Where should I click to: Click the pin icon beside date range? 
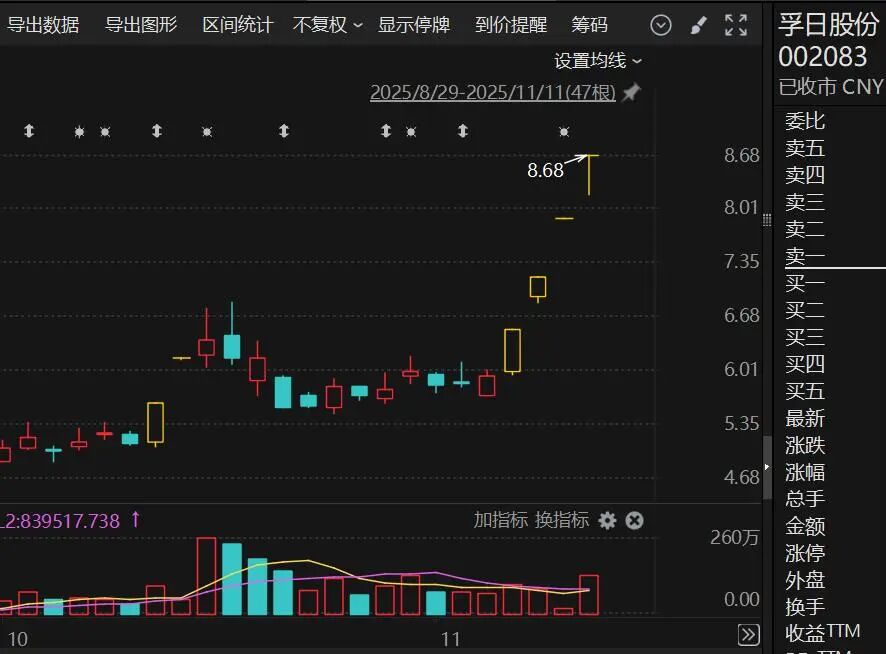point(631,93)
